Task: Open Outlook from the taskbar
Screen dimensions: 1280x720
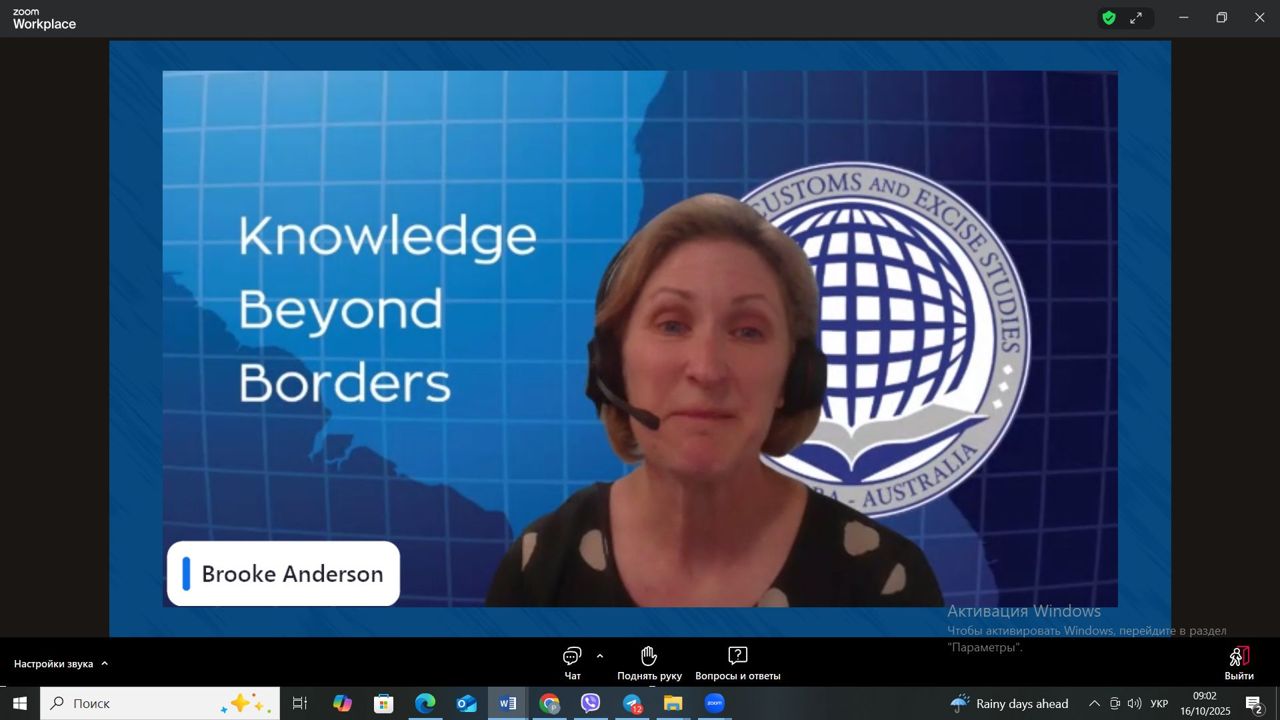Action: (x=466, y=704)
